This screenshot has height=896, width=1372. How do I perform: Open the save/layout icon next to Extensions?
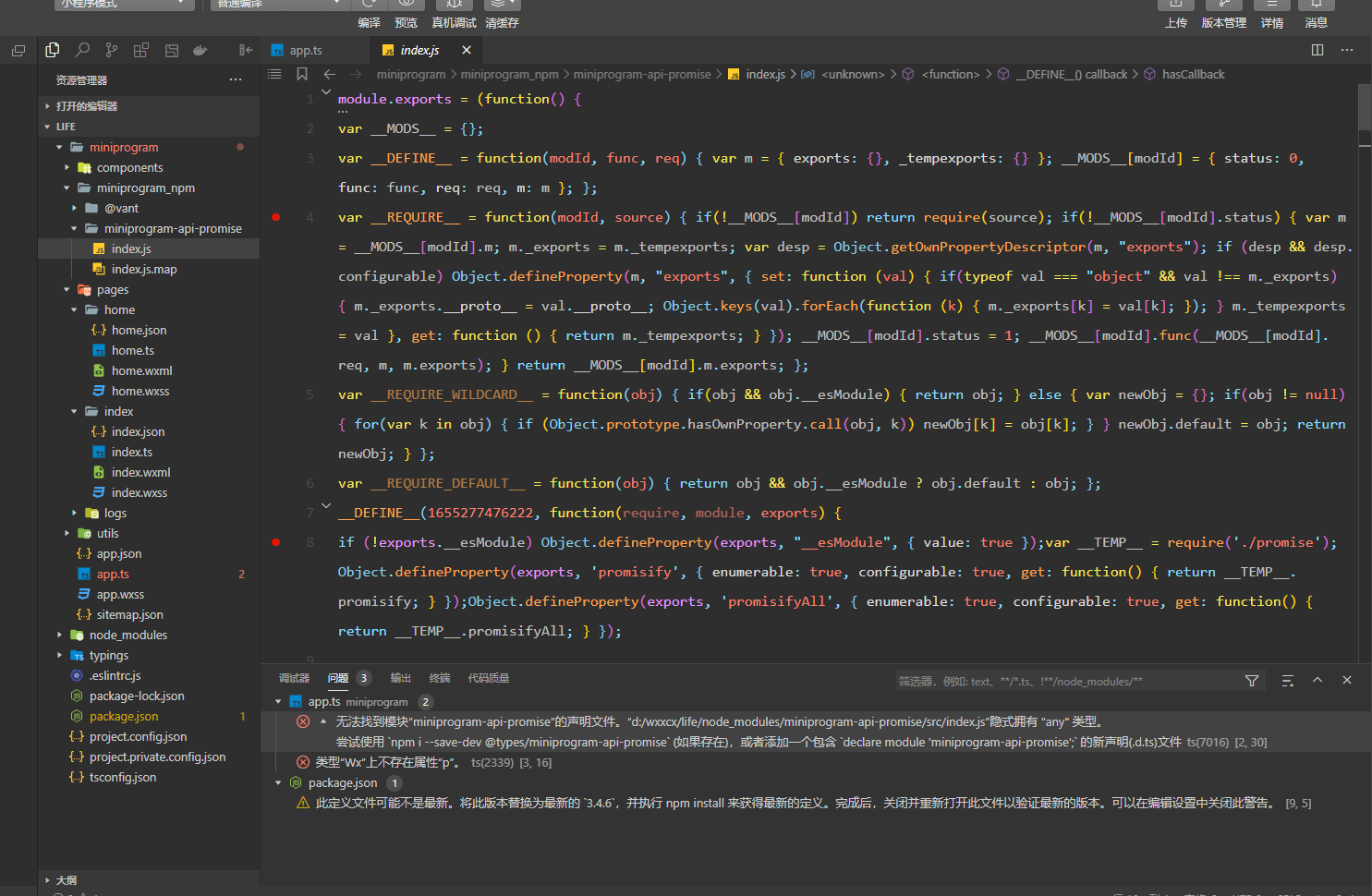171,50
